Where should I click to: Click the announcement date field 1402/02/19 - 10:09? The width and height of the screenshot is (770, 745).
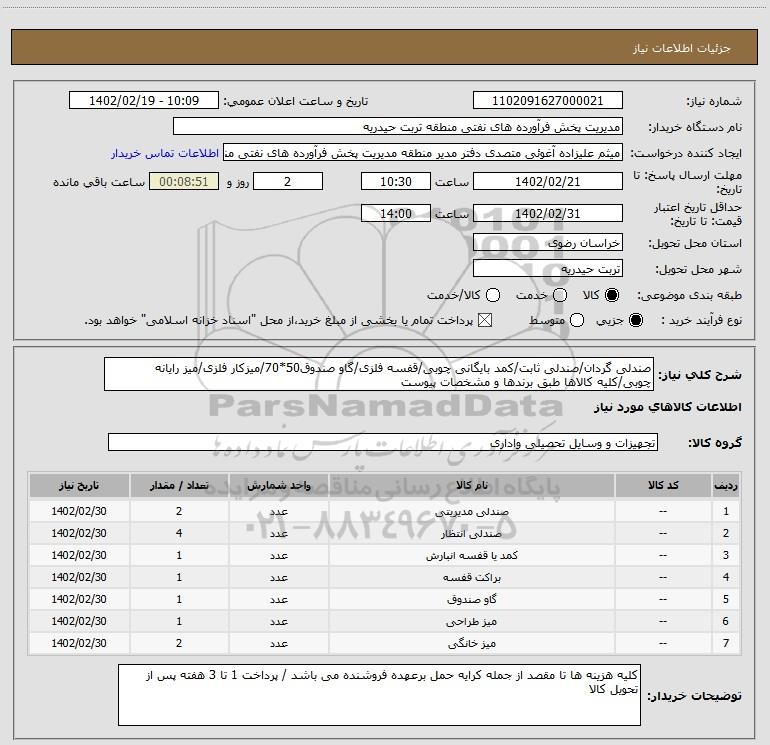pos(144,101)
